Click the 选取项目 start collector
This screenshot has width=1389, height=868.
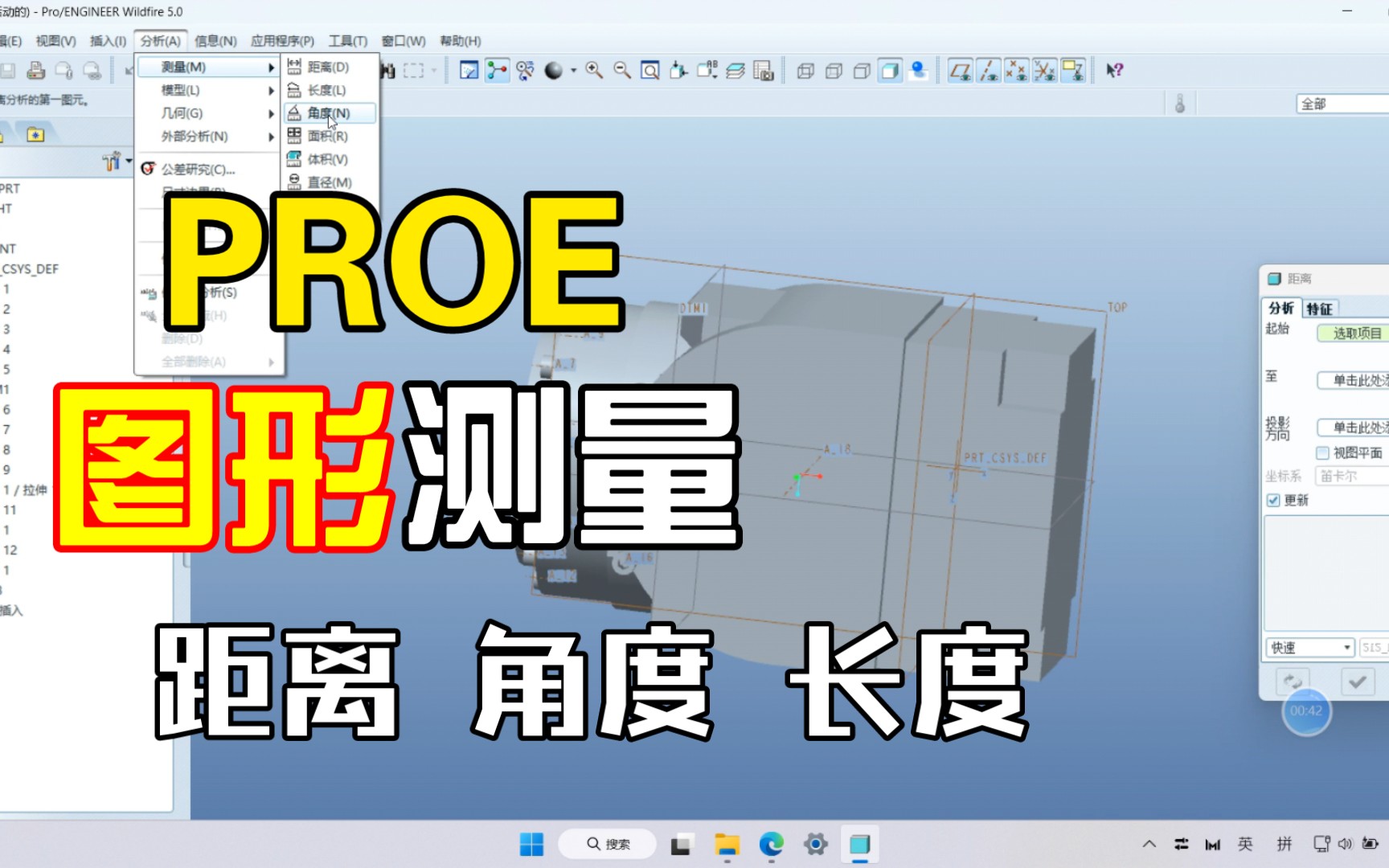[1354, 333]
